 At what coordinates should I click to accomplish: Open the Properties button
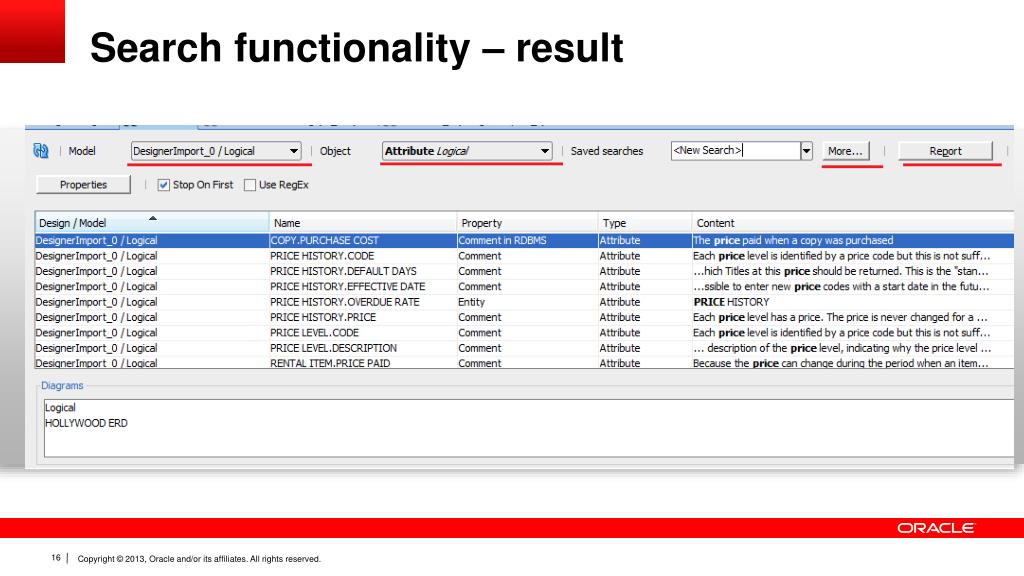pyautogui.click(x=83, y=185)
